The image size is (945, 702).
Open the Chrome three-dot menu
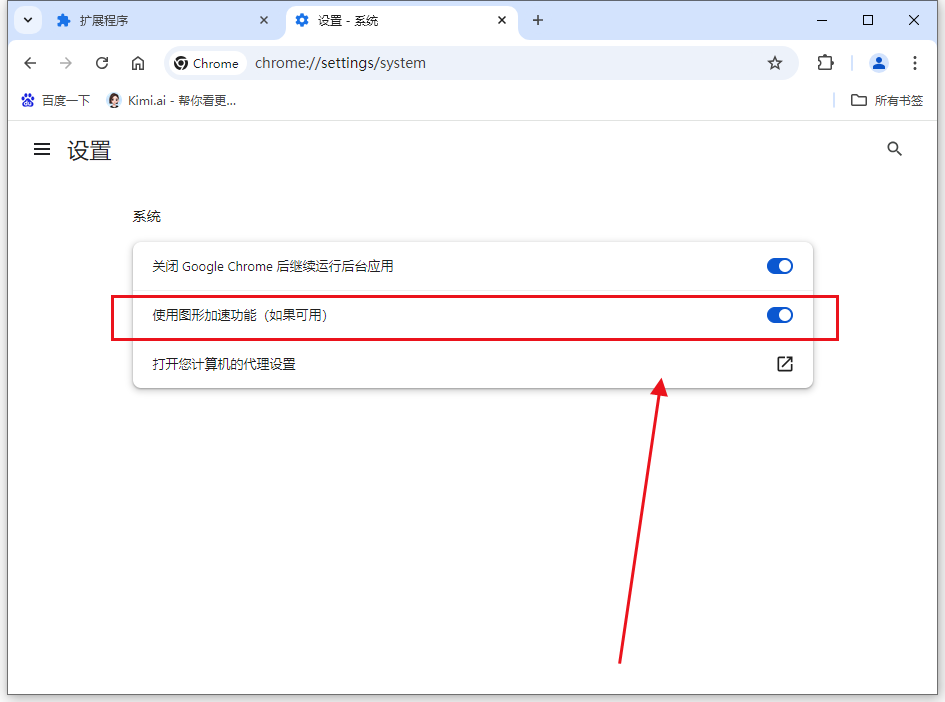[x=914, y=63]
